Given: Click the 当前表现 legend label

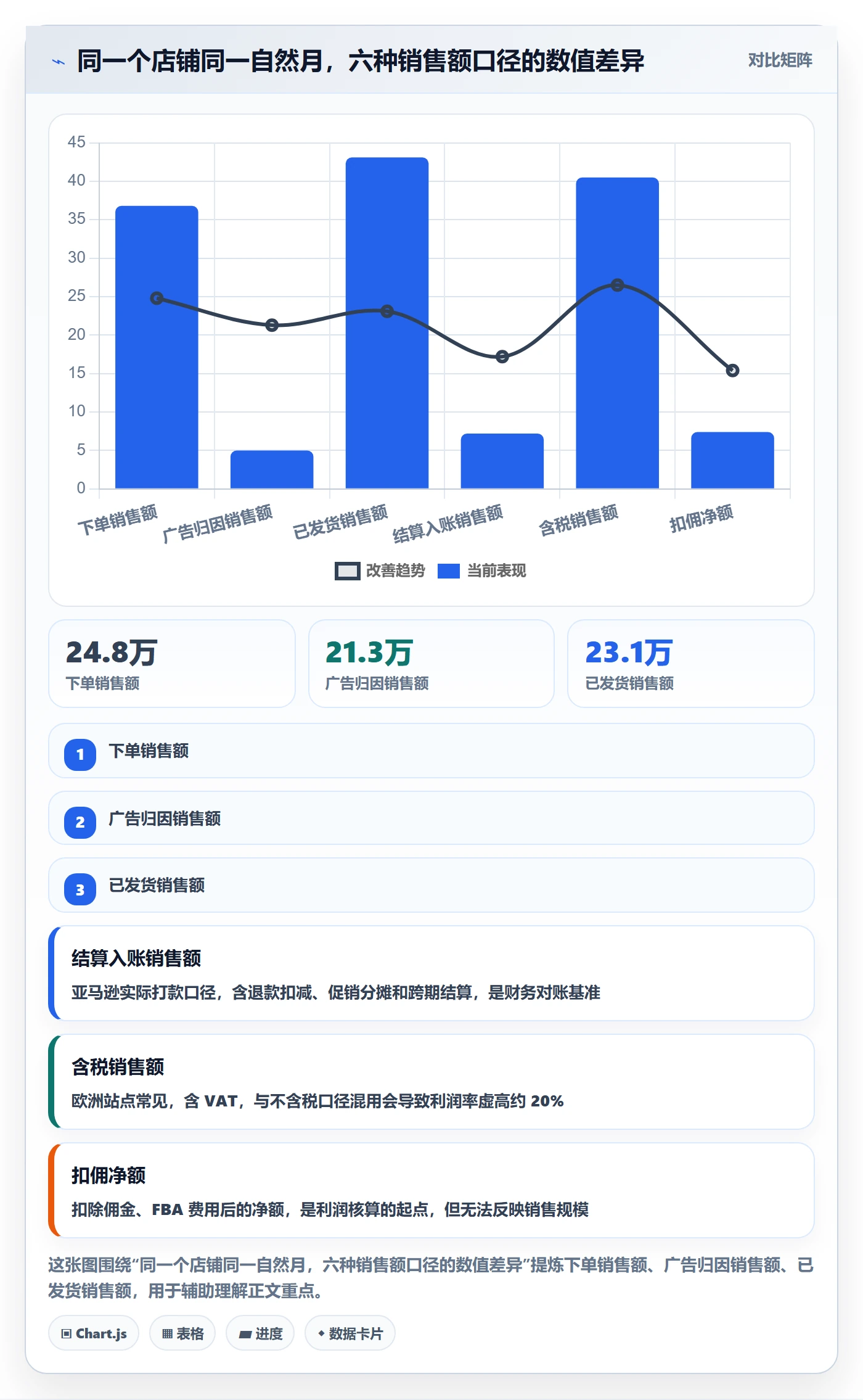Looking at the screenshot, I should click(496, 571).
